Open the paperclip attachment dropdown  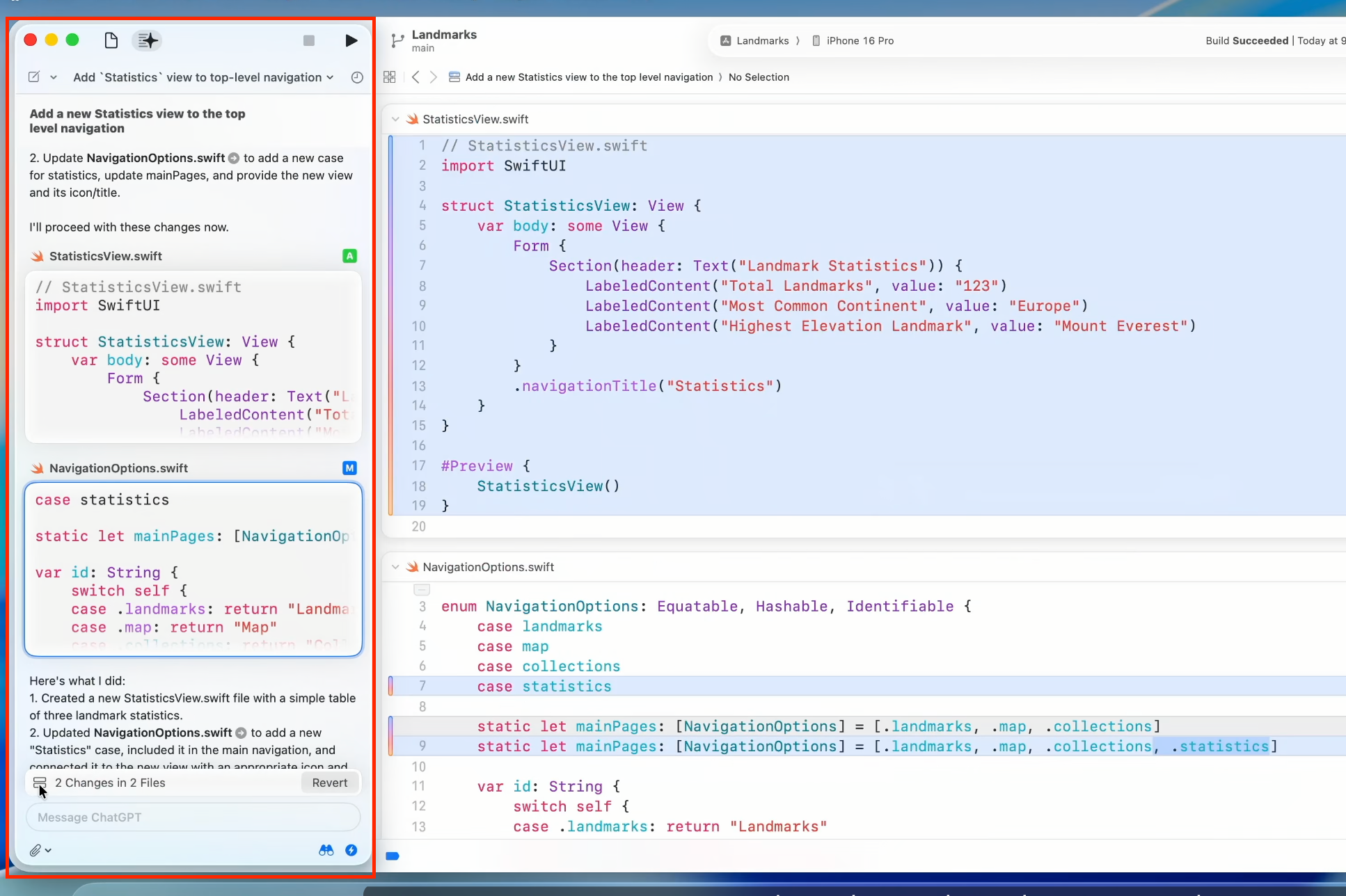(40, 850)
